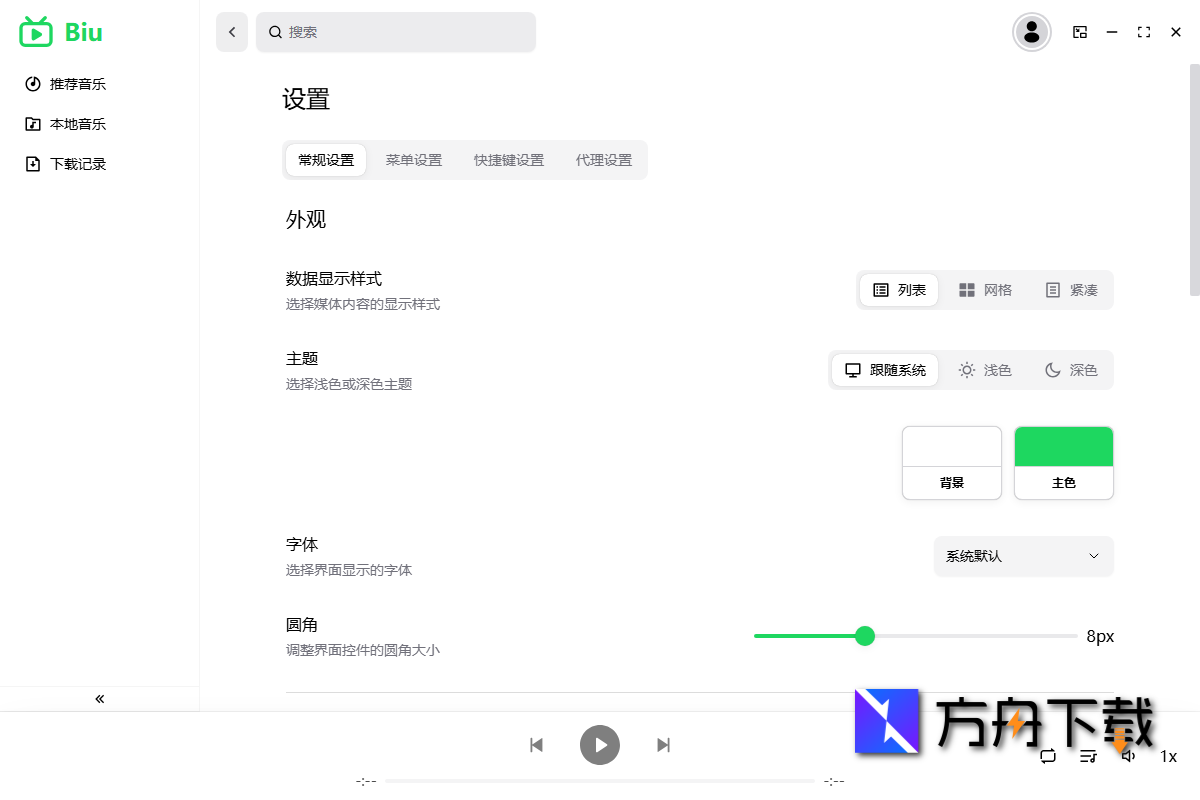Open the playback queue icon

coord(1088,757)
